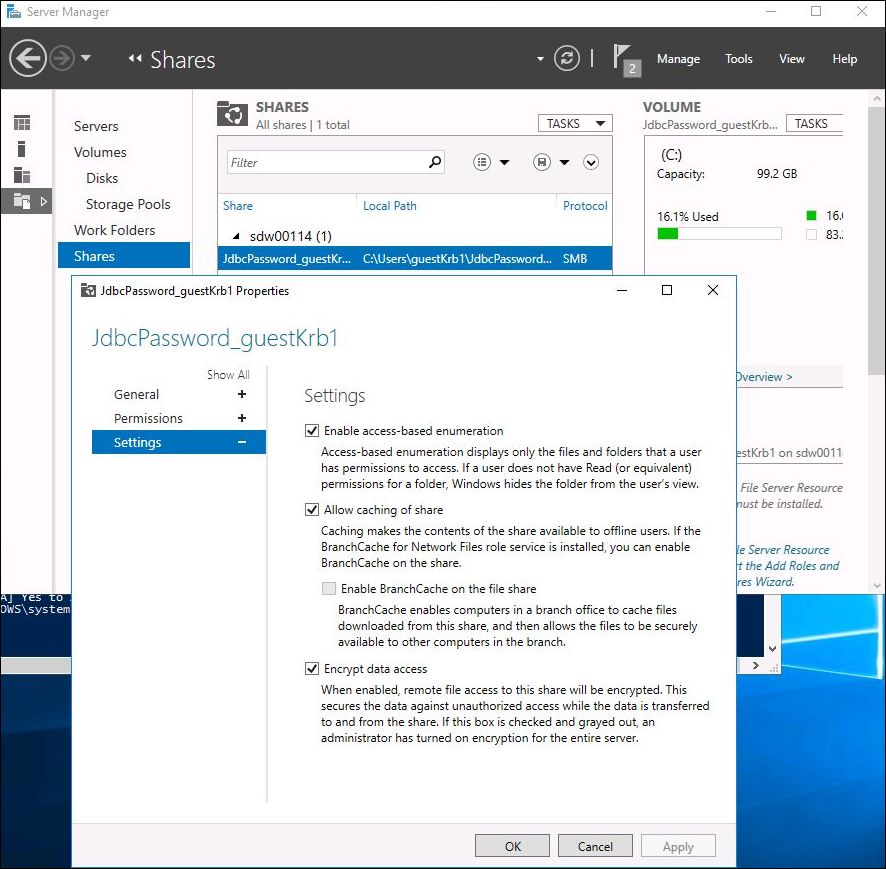Screen dimensions: 886x869
Task: Go to Volumes in the navigation pane
Action: 100,152
